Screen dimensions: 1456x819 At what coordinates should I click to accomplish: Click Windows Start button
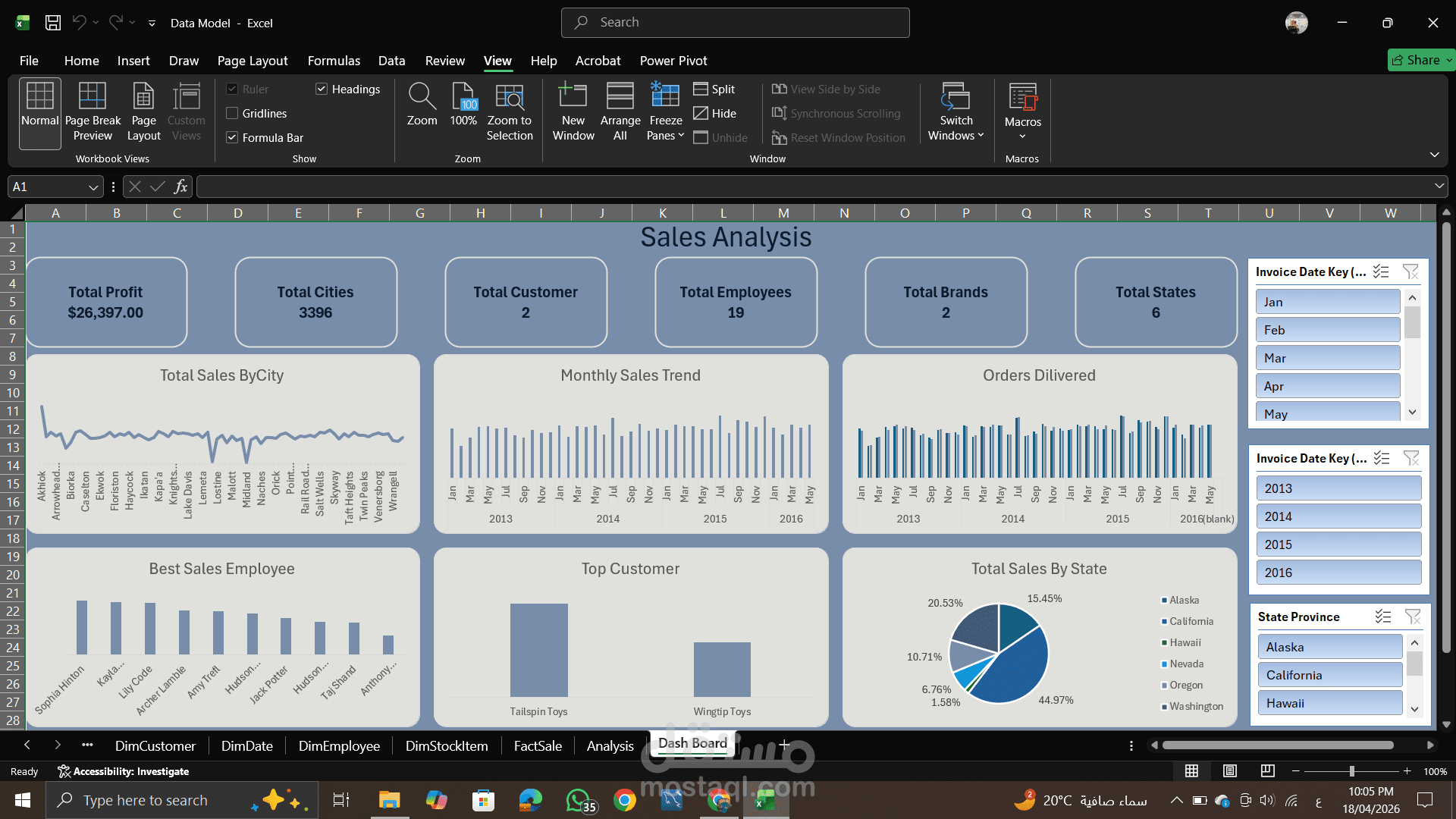(23, 800)
